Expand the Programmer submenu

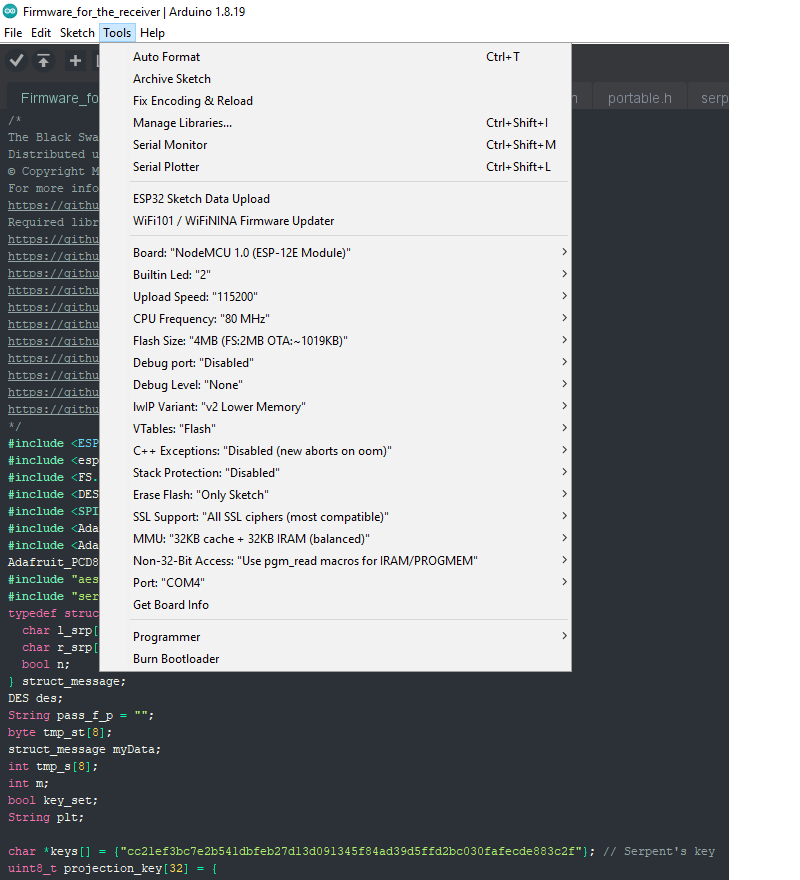pos(335,636)
